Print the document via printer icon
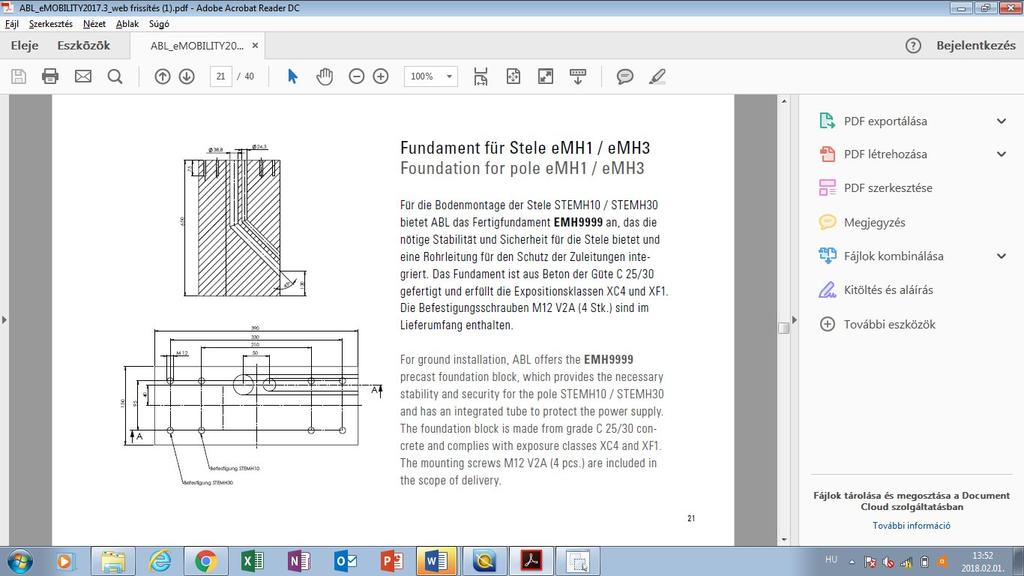 50,76
